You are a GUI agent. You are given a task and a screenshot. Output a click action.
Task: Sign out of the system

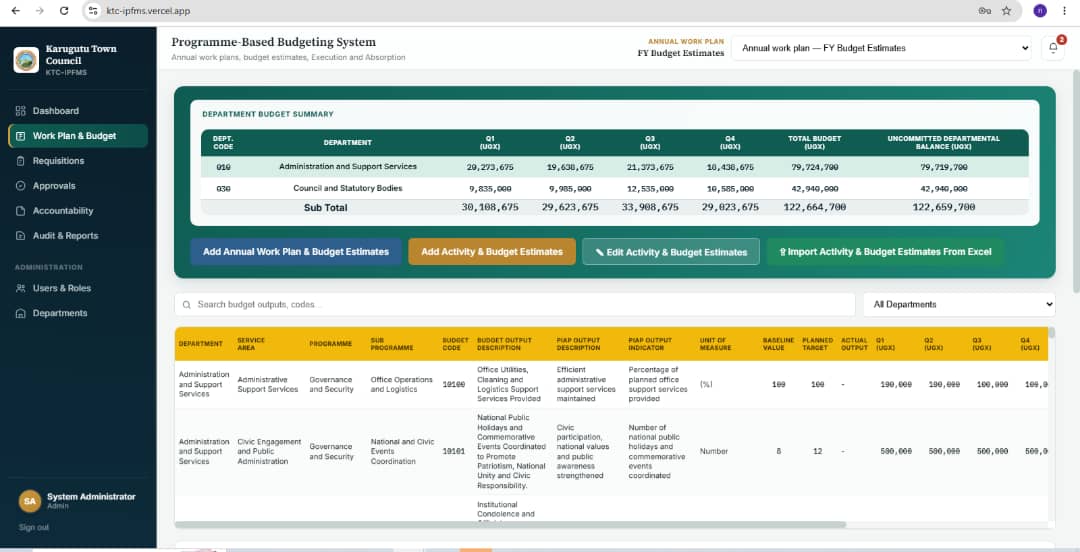pyautogui.click(x=34, y=527)
